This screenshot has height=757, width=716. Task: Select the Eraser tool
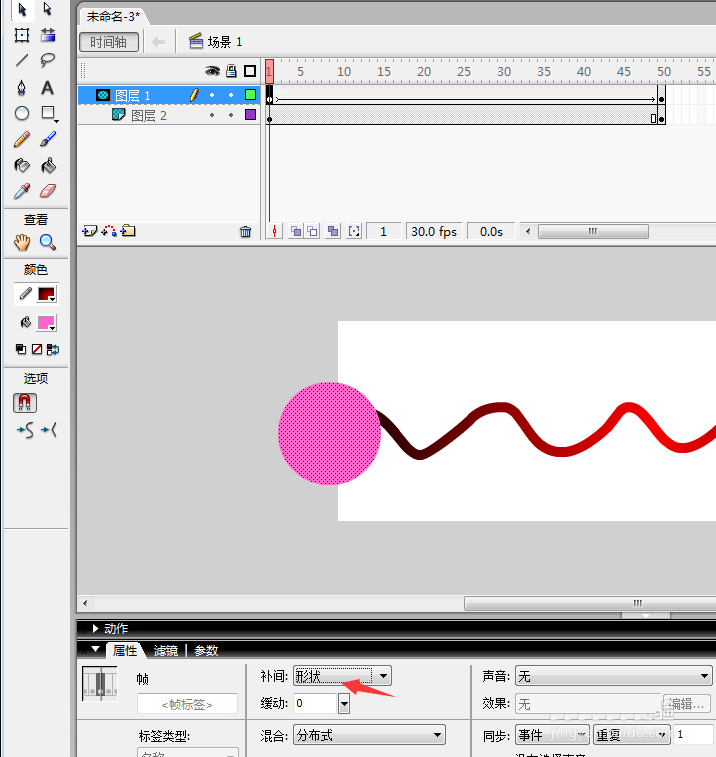(x=48, y=192)
